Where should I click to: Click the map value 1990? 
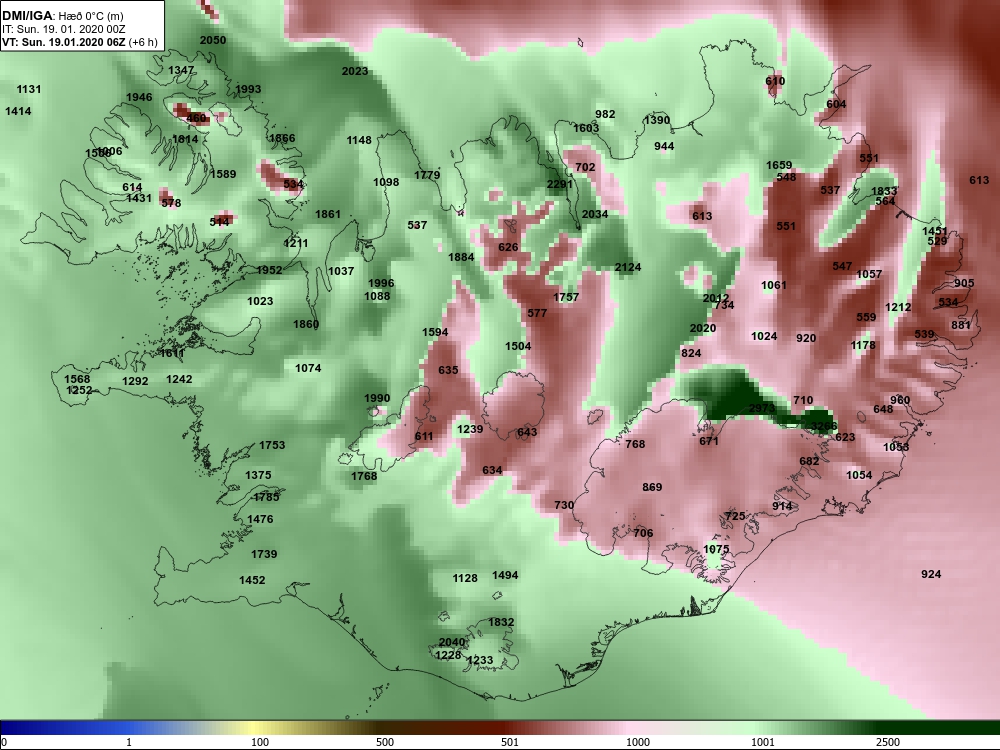[x=377, y=398]
